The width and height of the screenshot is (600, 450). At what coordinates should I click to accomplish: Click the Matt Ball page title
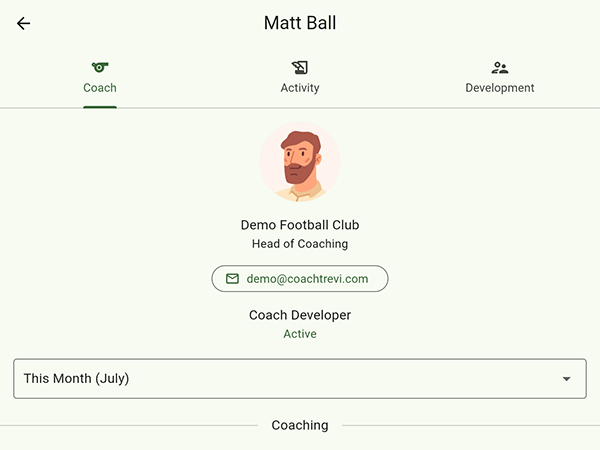pos(300,23)
